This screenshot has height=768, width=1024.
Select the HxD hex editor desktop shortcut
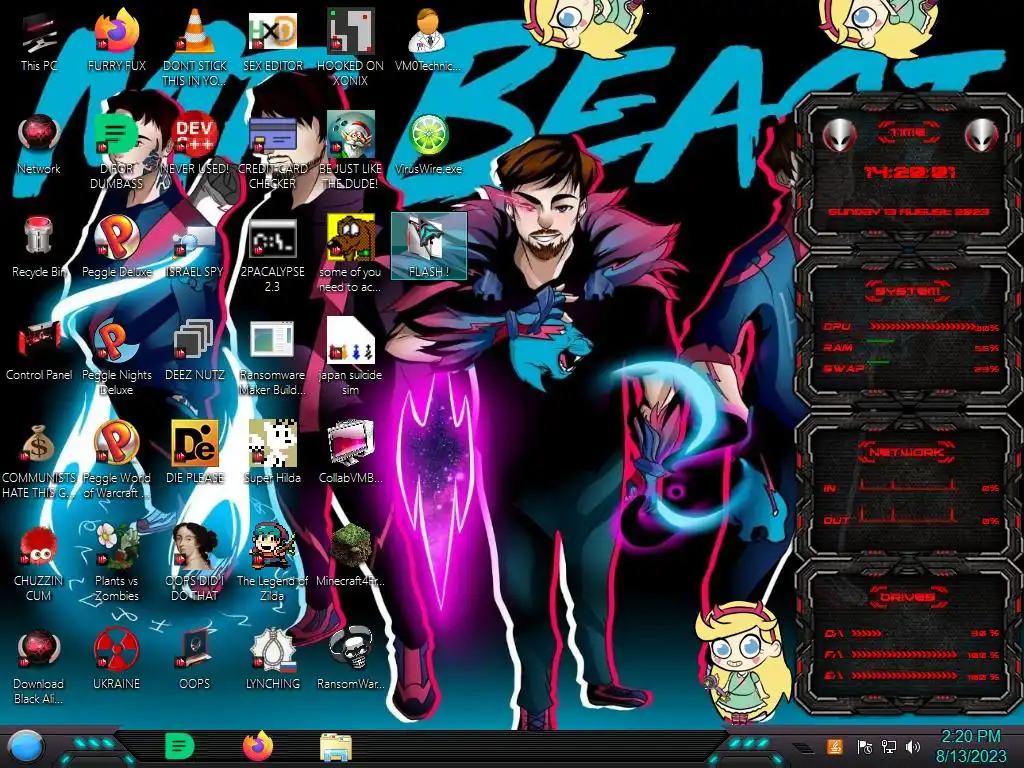pos(272,41)
